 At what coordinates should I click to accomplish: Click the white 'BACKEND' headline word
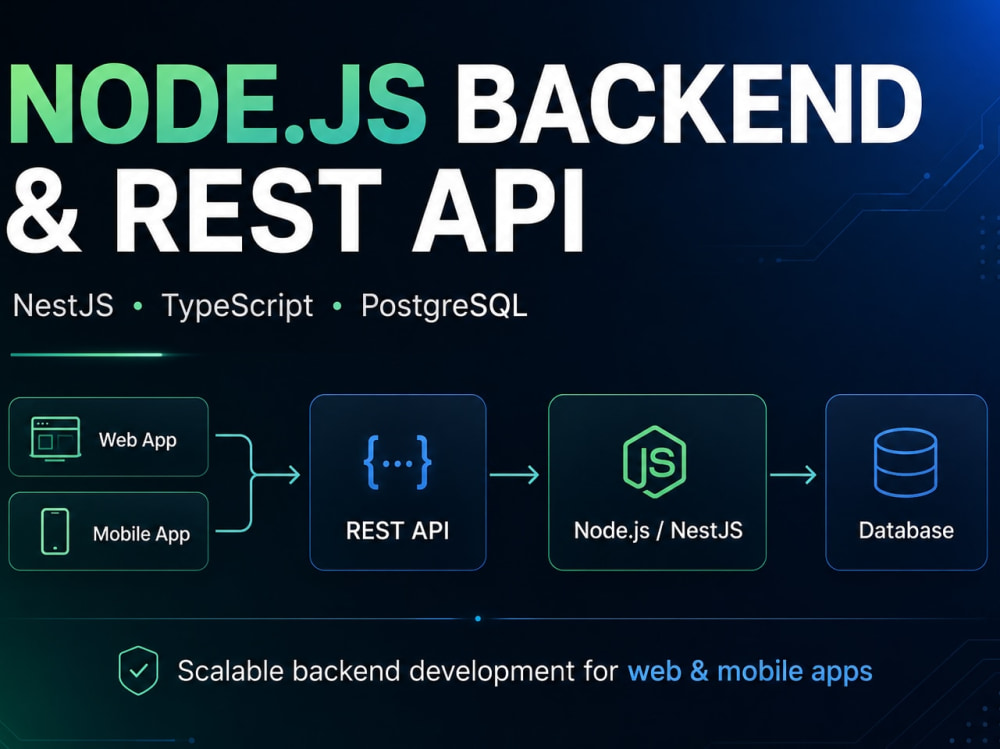[689, 105]
